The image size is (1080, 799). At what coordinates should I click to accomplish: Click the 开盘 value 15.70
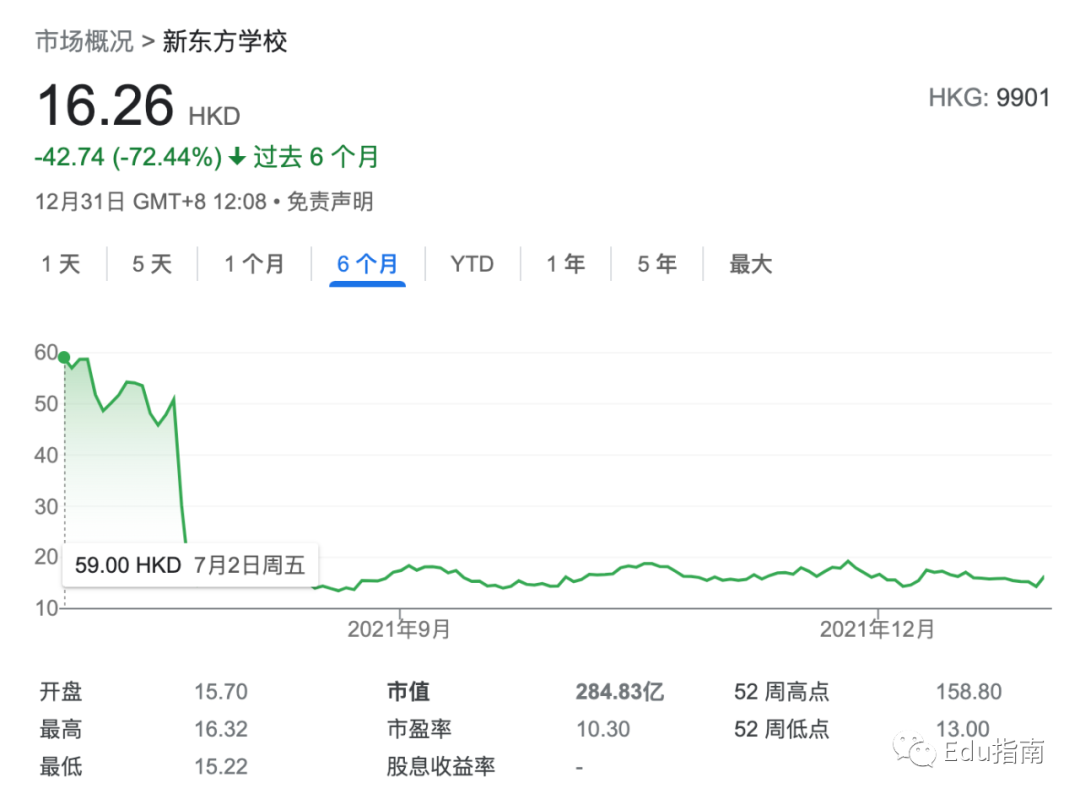pos(220,692)
